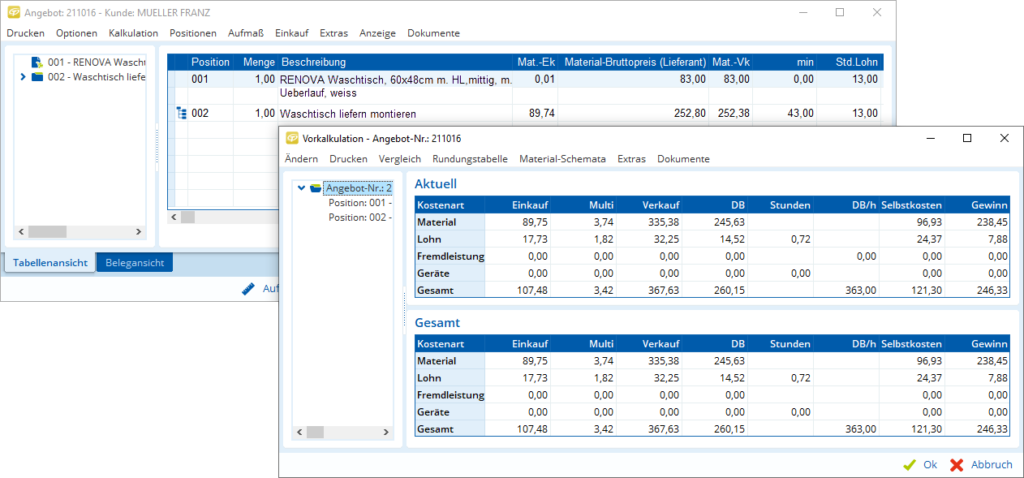Click the green checkmark Ok icon
Screen dimensions: 1024x478
[x=909, y=464]
